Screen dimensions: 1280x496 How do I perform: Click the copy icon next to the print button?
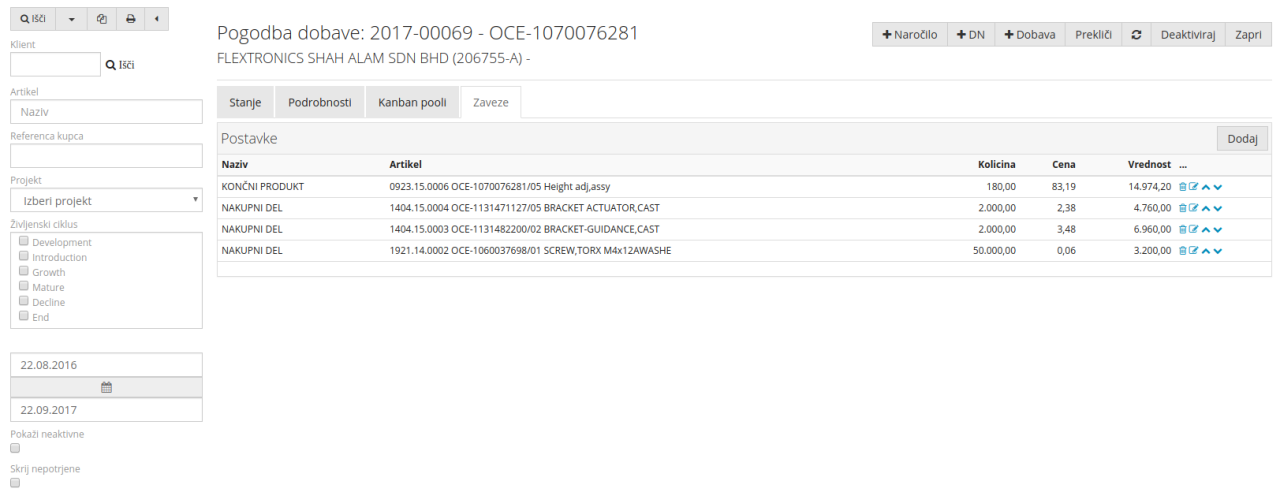tap(102, 19)
